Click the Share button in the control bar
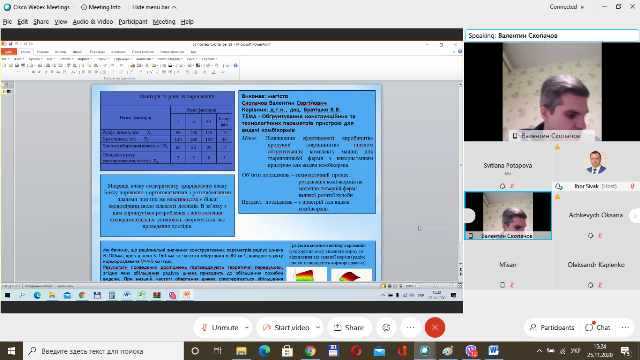The width and height of the screenshot is (640, 360). tap(349, 327)
